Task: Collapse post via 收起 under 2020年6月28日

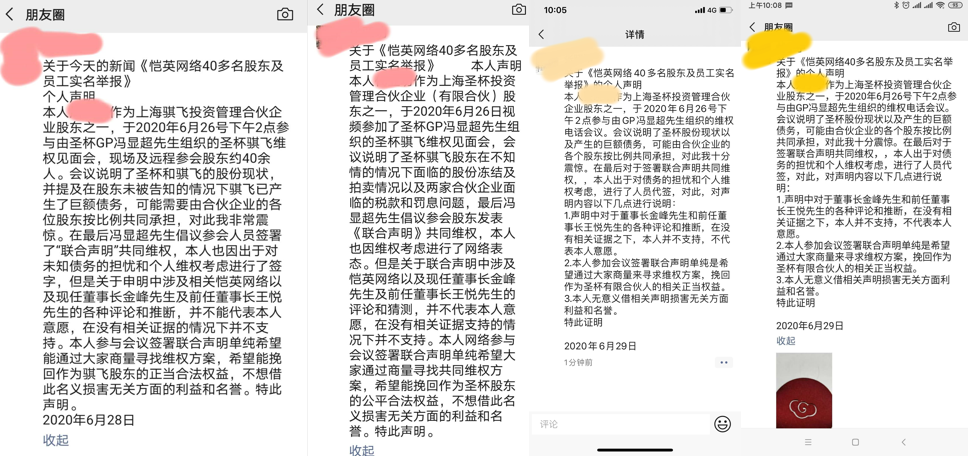Action: (x=56, y=440)
